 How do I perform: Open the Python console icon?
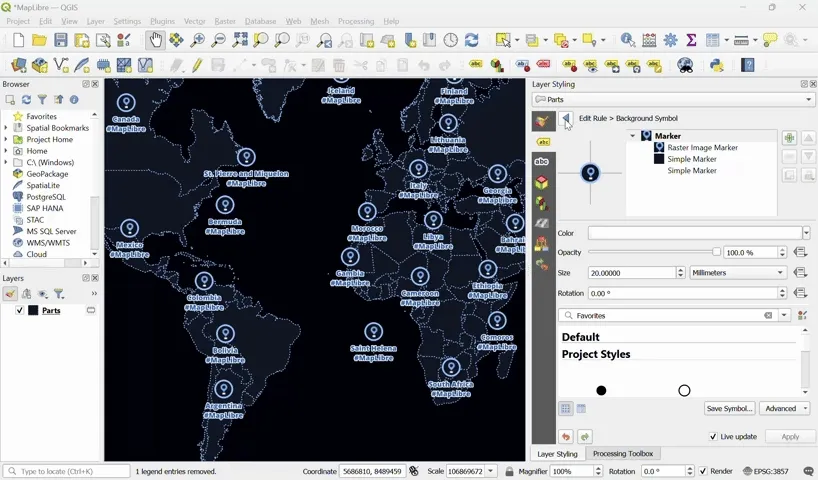click(717, 65)
